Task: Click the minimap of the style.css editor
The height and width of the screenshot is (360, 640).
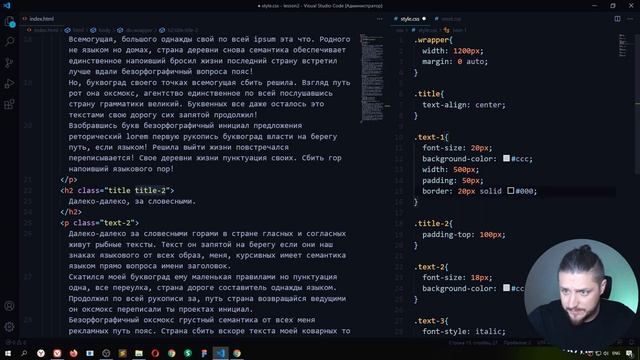Action: pos(623,46)
